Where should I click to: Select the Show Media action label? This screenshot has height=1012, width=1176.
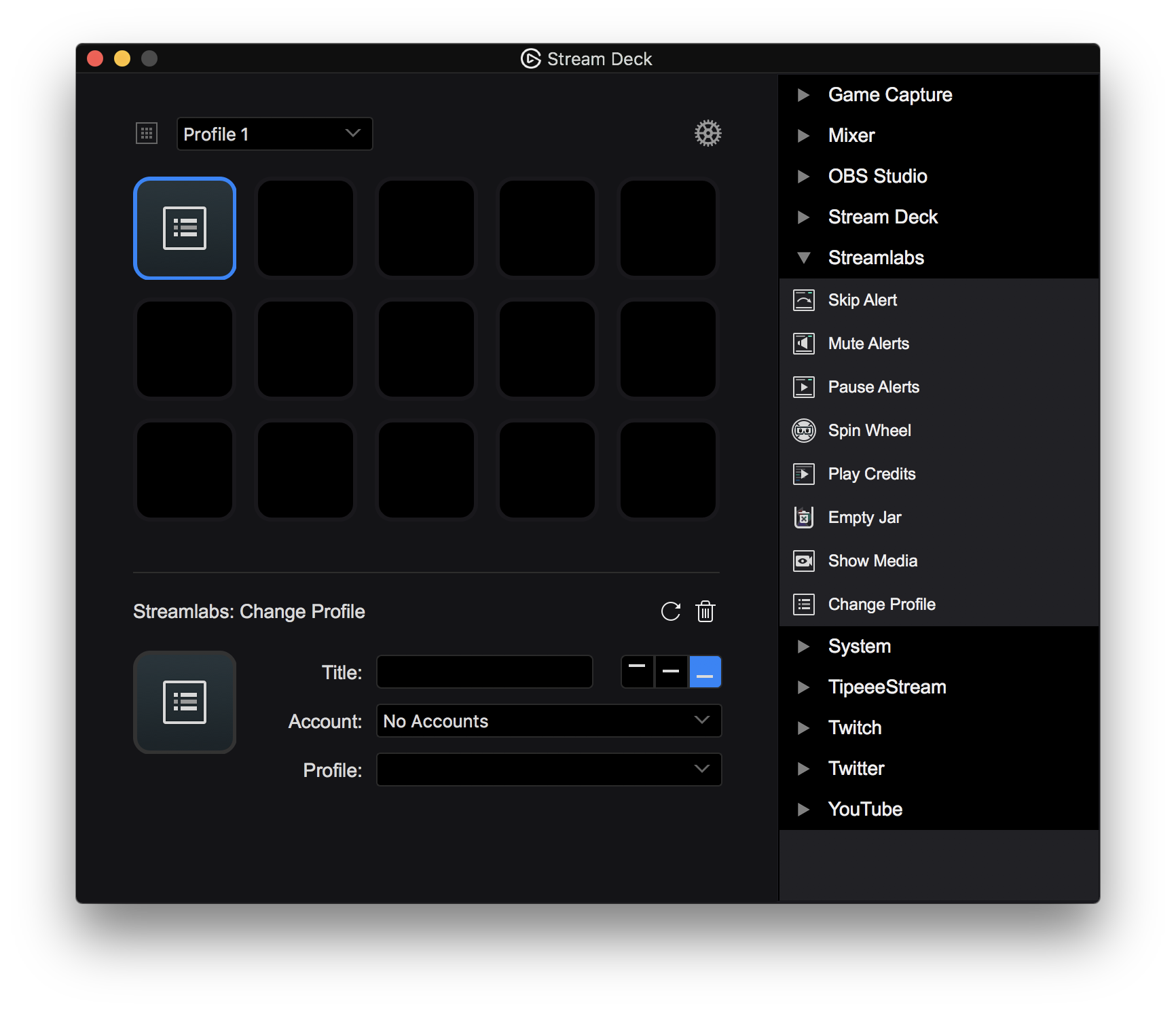click(872, 560)
